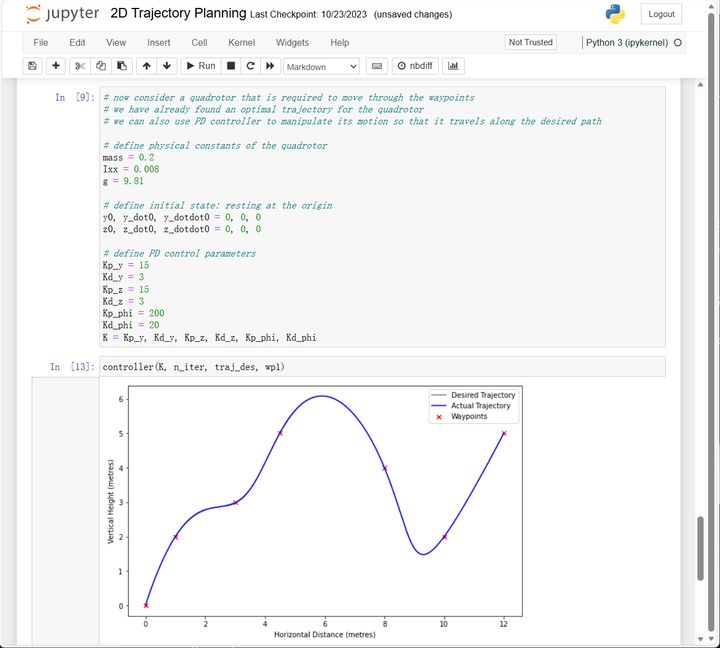Toggle the Not Trusted notebook status
720x648 pixels.
tap(530, 42)
